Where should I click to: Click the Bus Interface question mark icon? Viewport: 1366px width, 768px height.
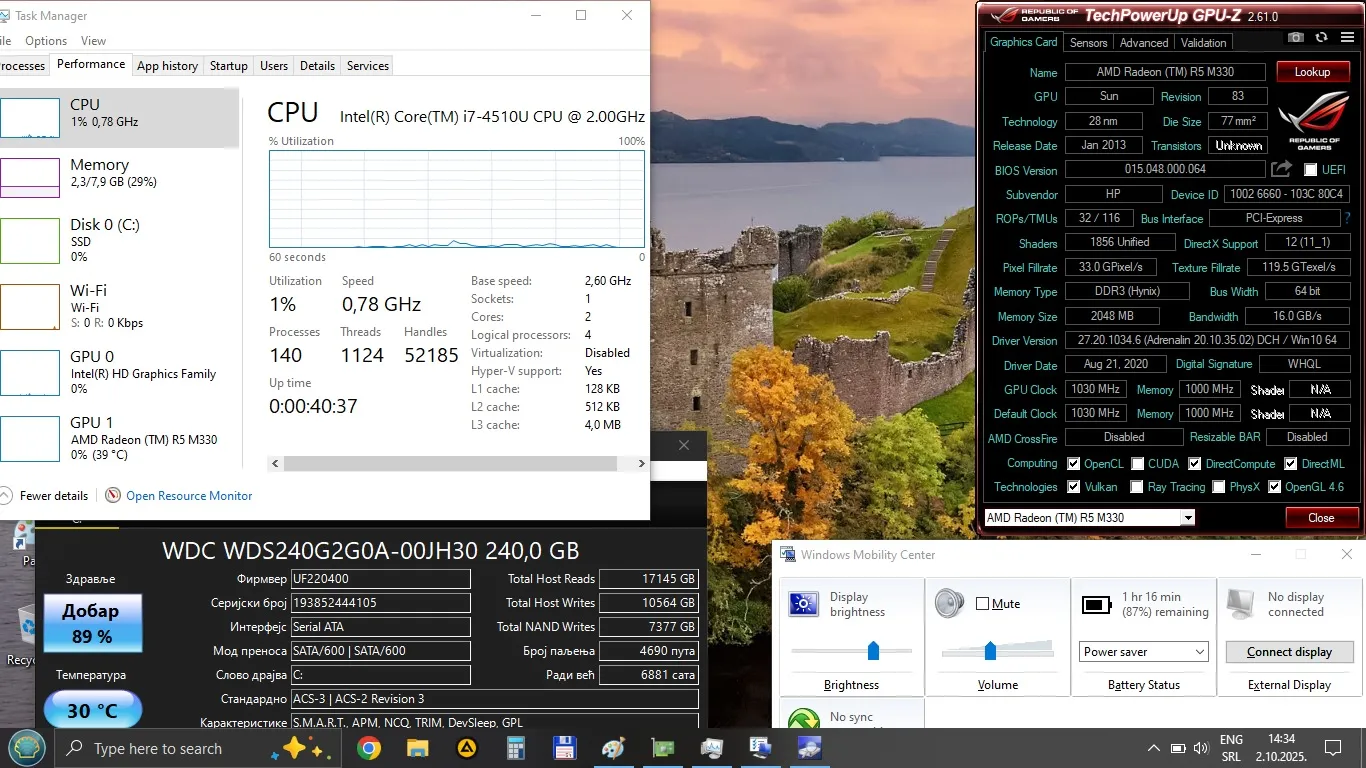click(x=1347, y=218)
